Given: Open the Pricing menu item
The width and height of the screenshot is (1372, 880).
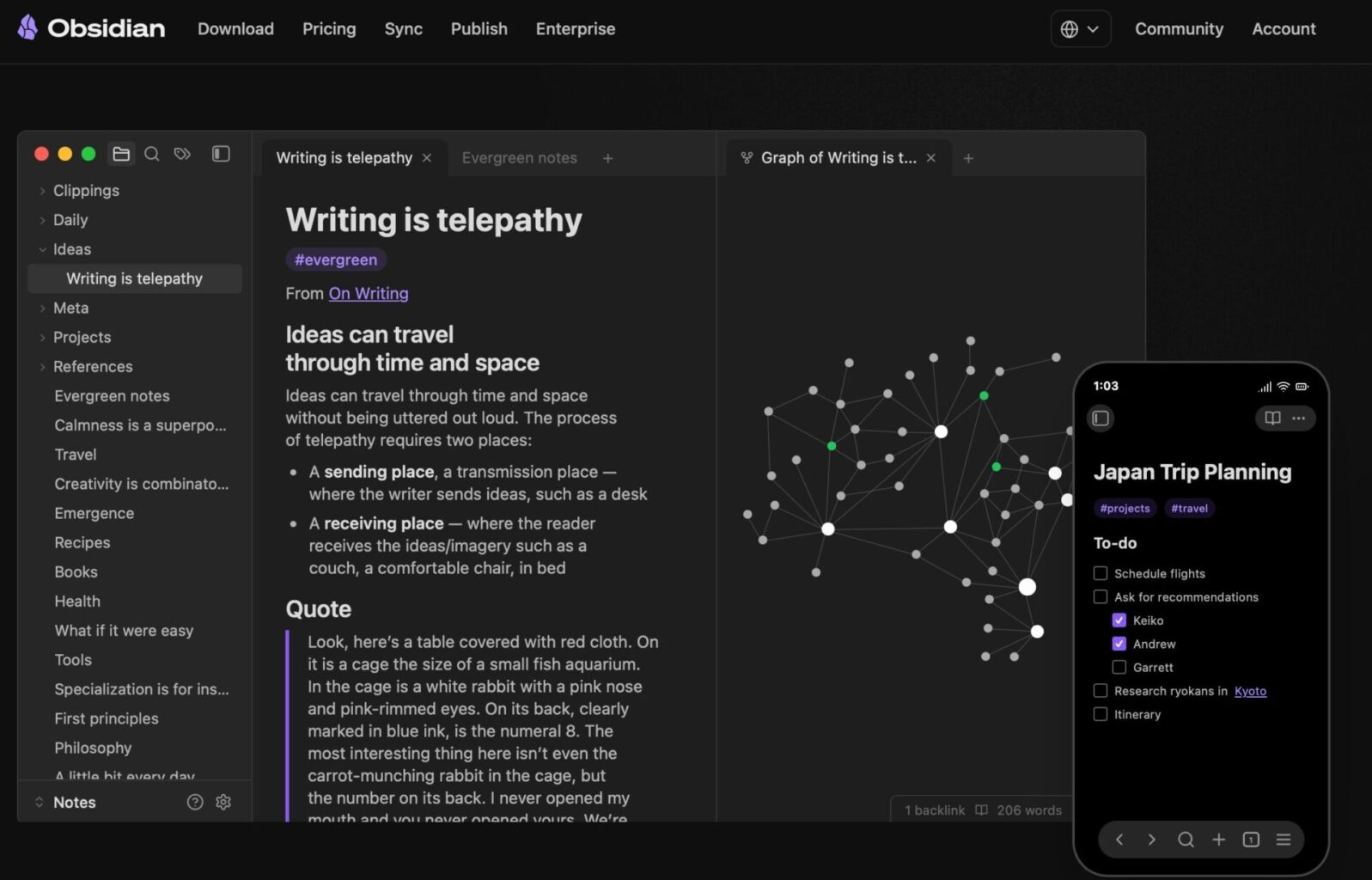Looking at the screenshot, I should (x=329, y=29).
